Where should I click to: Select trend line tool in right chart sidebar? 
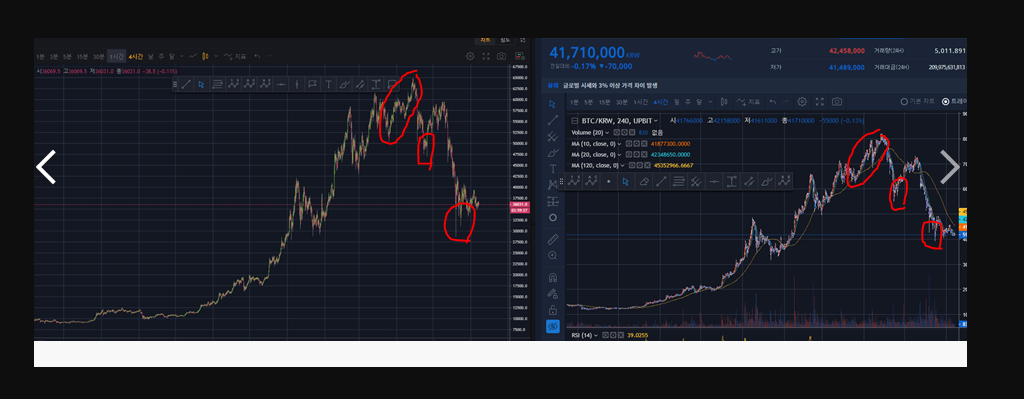[552, 120]
